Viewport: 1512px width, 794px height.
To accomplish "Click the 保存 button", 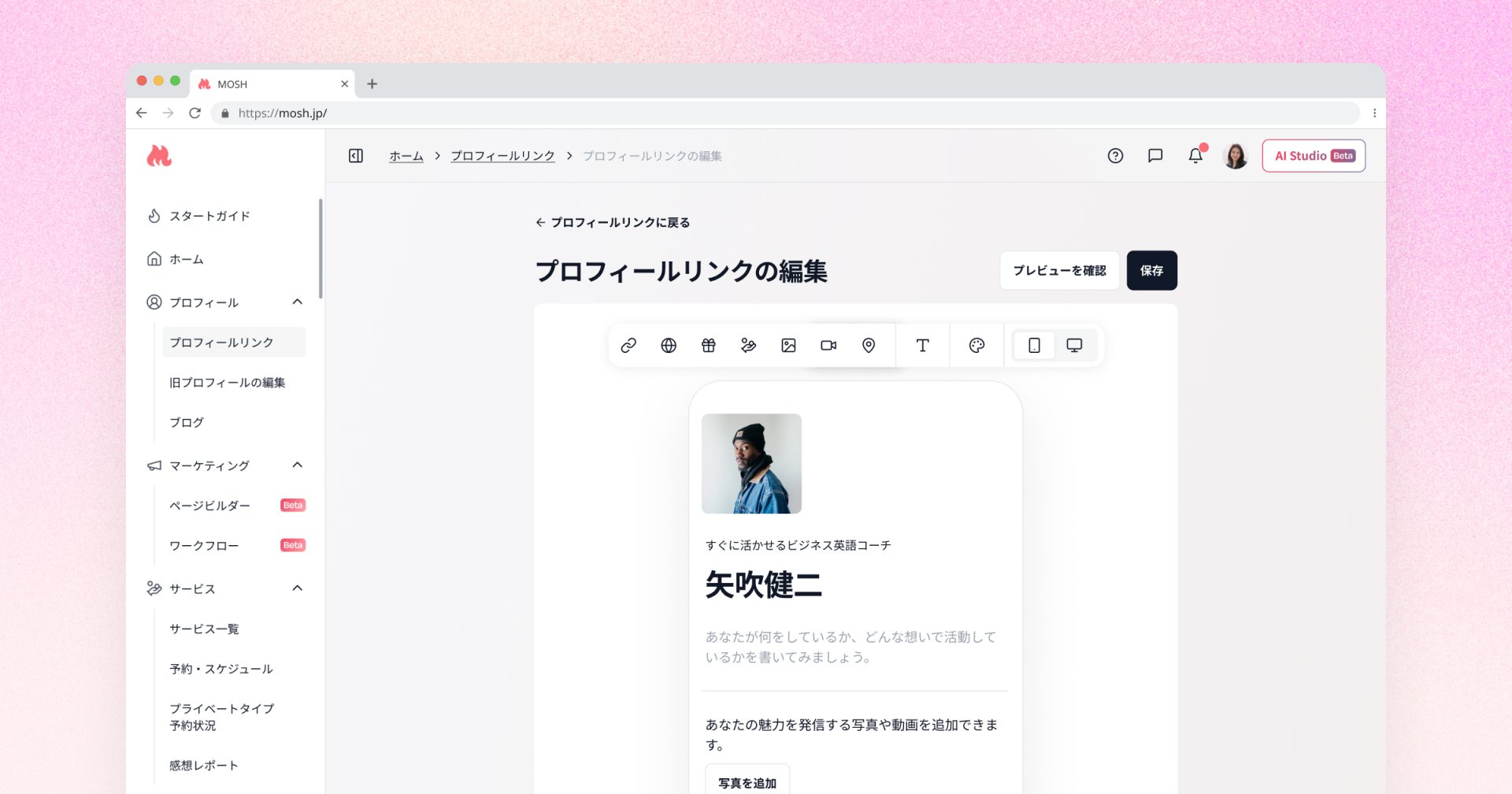I will pos(1151,270).
